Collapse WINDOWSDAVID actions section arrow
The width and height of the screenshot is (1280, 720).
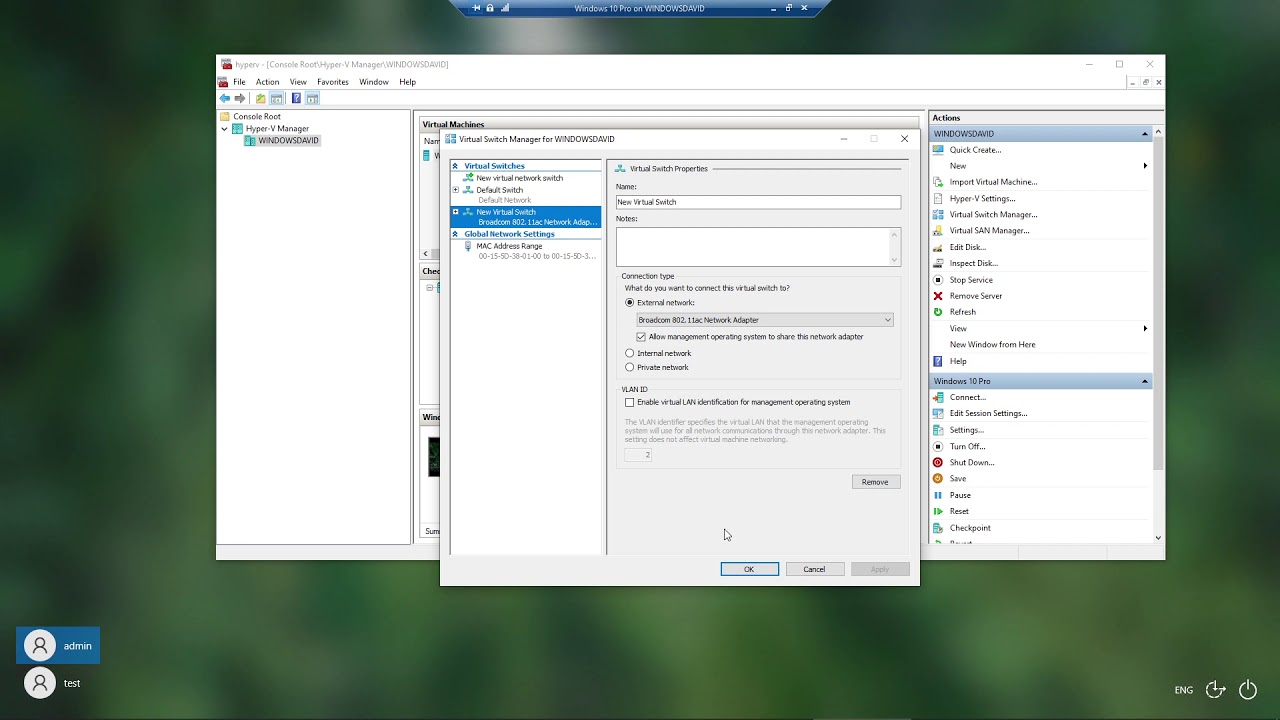[x=1145, y=134]
